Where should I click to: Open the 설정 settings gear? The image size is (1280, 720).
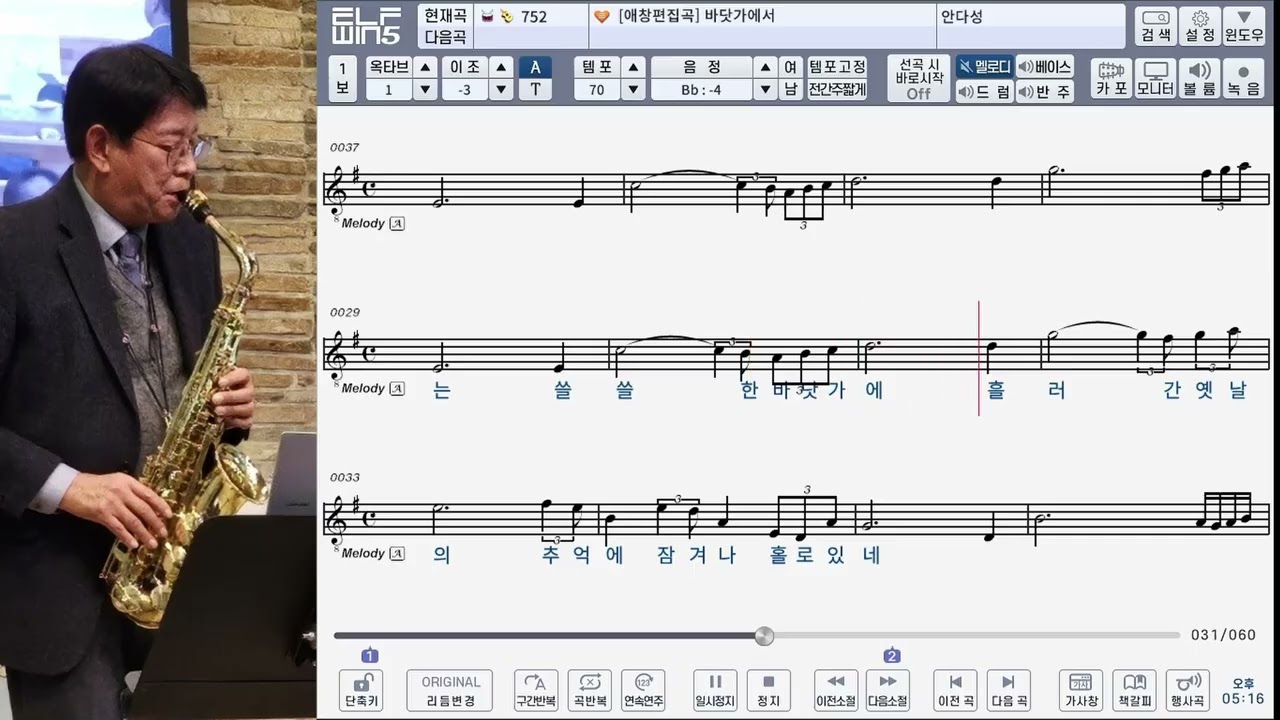point(1200,26)
